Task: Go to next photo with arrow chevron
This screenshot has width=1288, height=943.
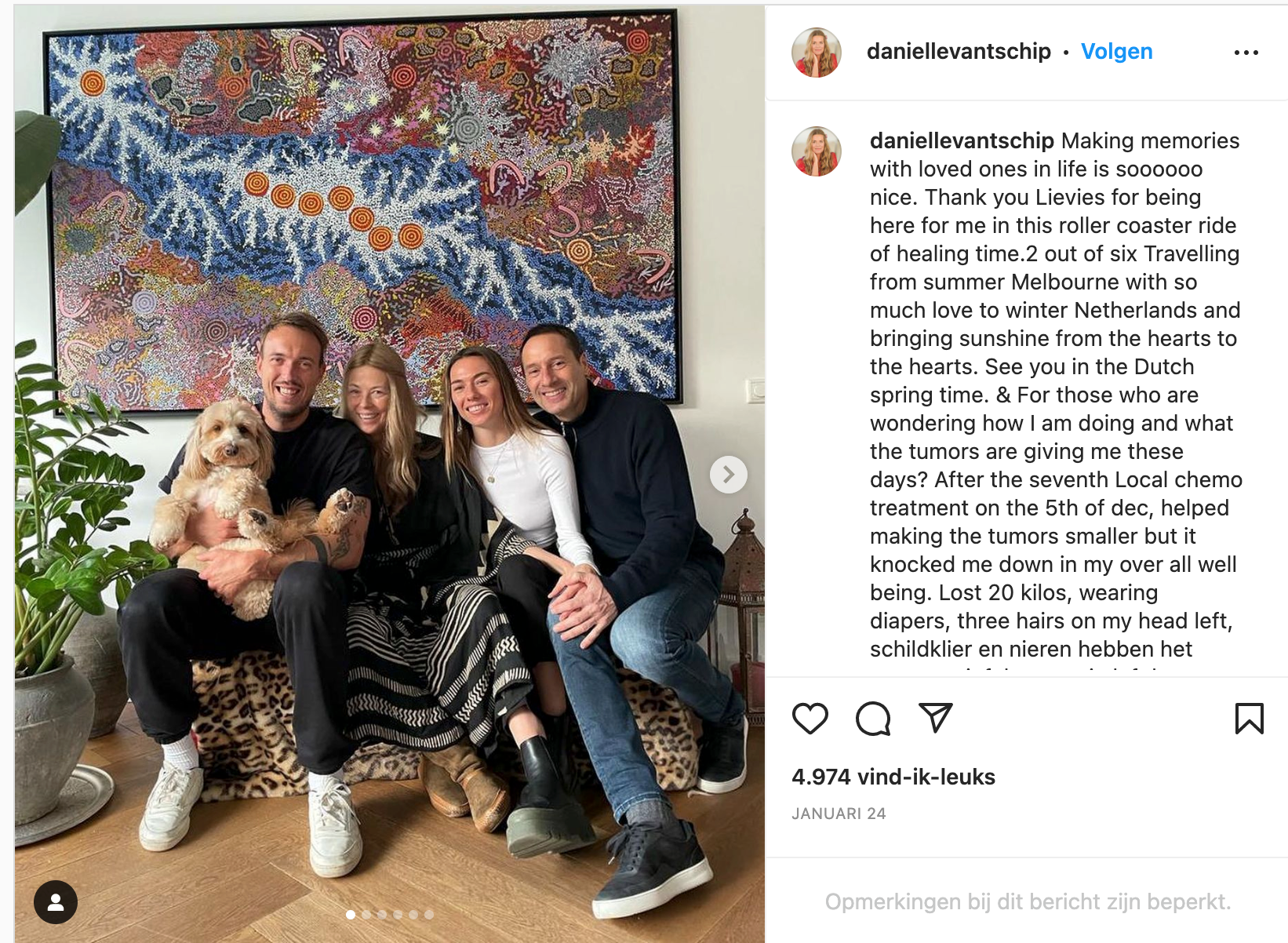Action: click(x=729, y=475)
